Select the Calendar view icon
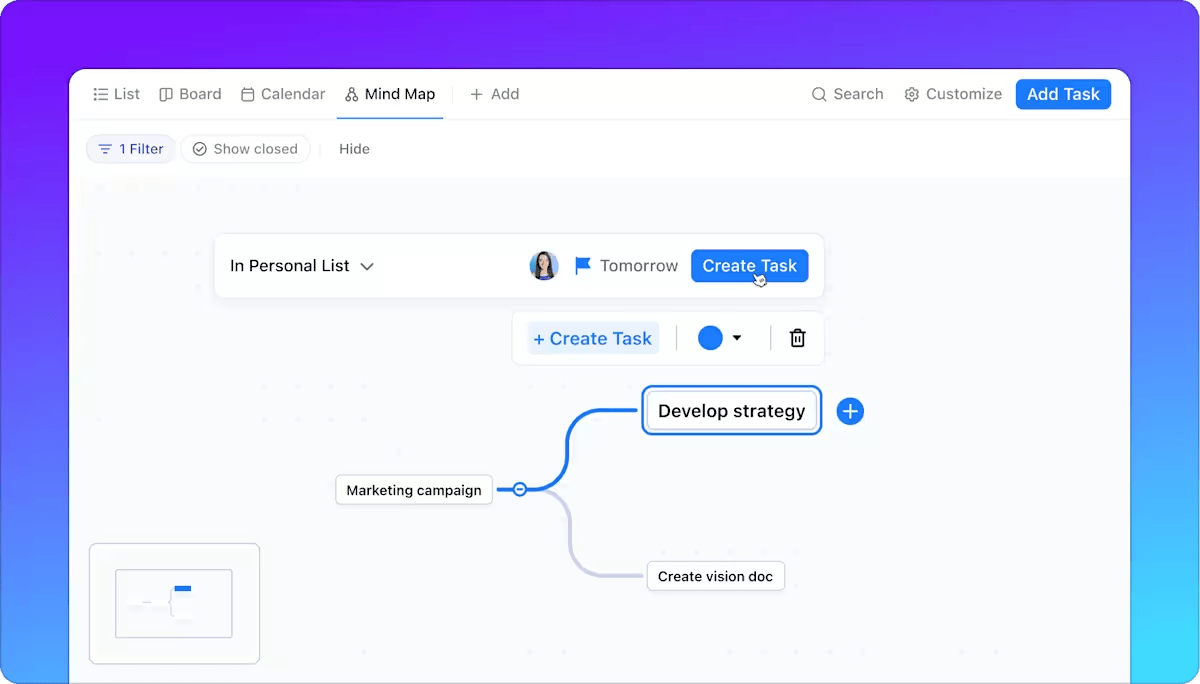The image size is (1200, 684). coord(245,93)
